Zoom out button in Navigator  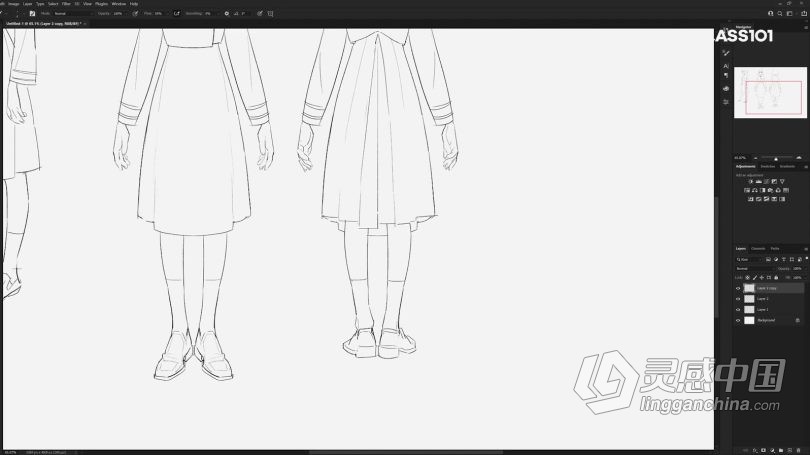(755, 158)
